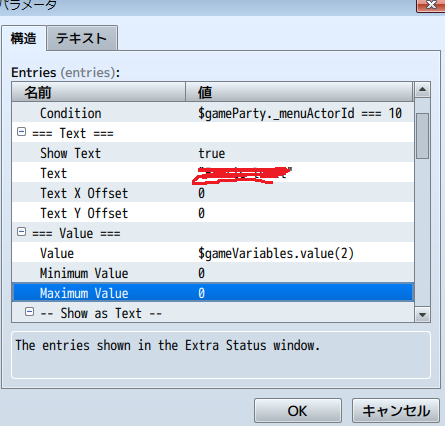
Task: Close the parameter dialog window
Action: [431, 5]
